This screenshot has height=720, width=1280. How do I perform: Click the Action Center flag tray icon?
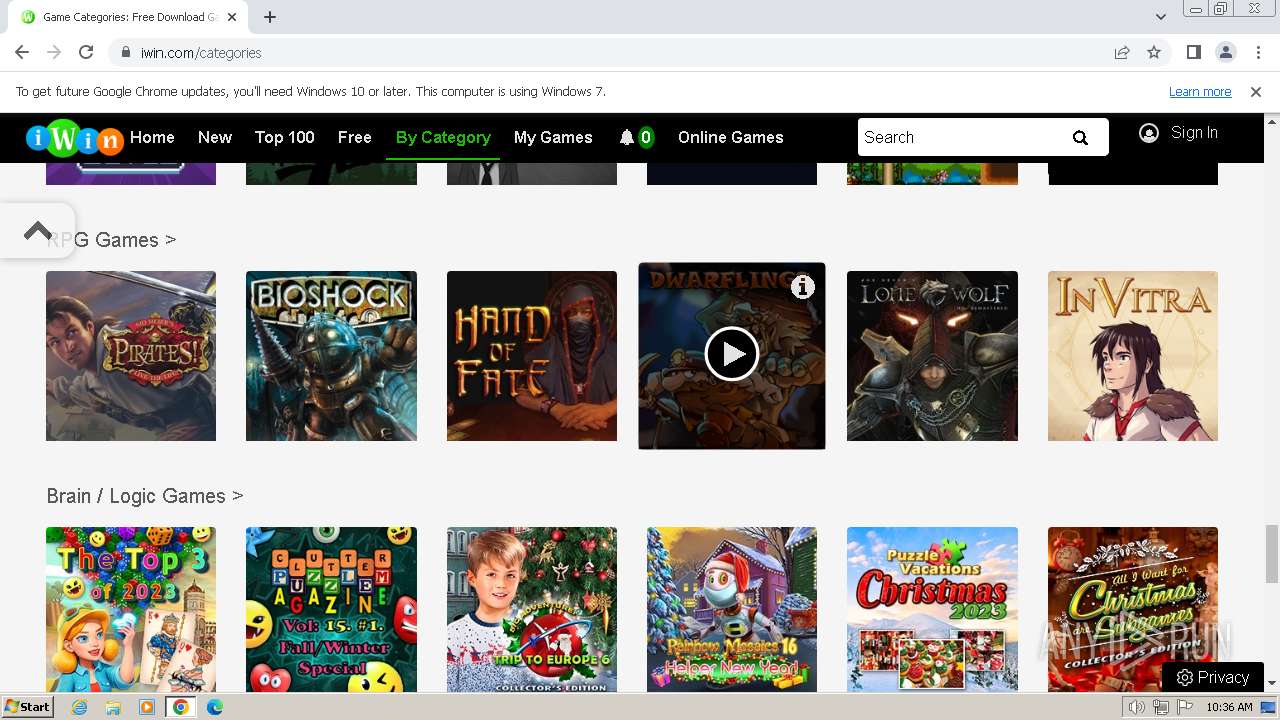click(1185, 707)
